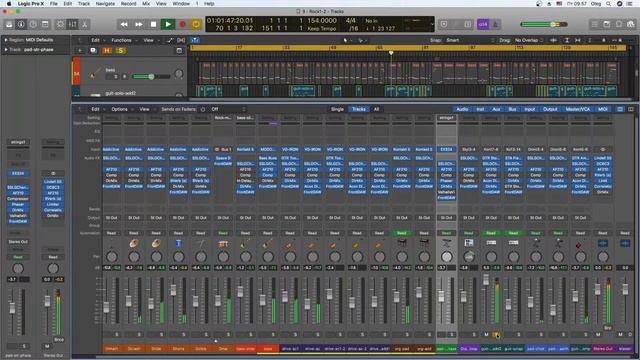Screen dimensions: 640x360
Task: Toggle the Metronome button
Action: [x=495, y=24]
